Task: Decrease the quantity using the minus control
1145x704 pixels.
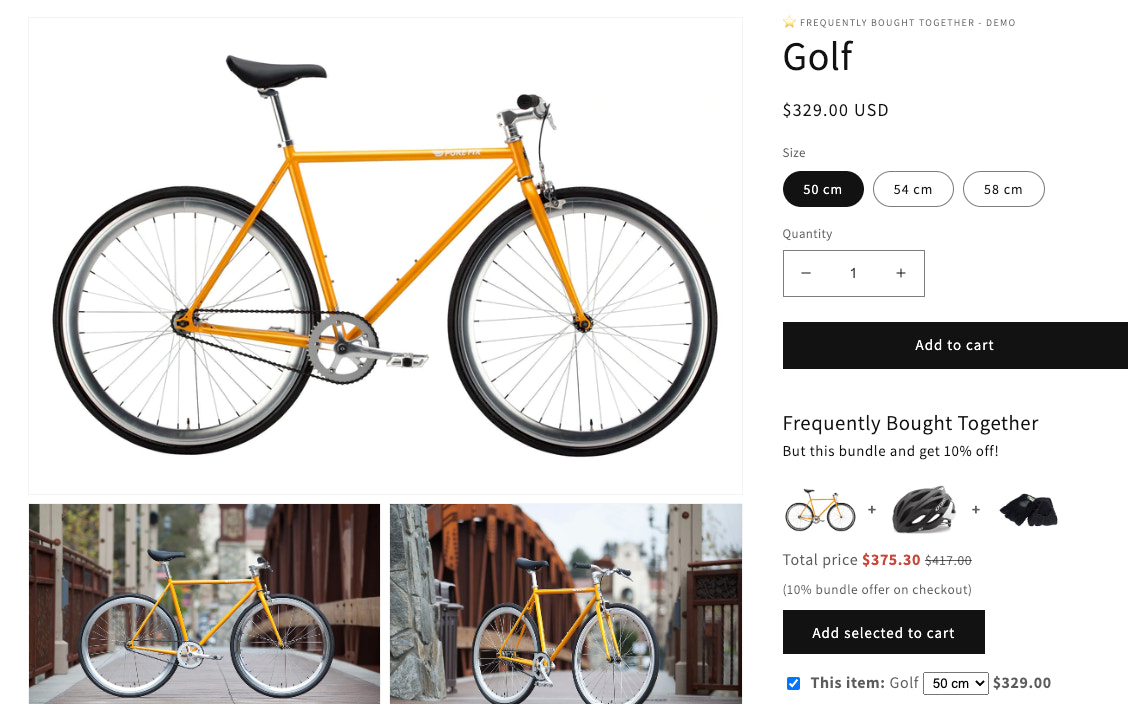Action: pyautogui.click(x=806, y=272)
